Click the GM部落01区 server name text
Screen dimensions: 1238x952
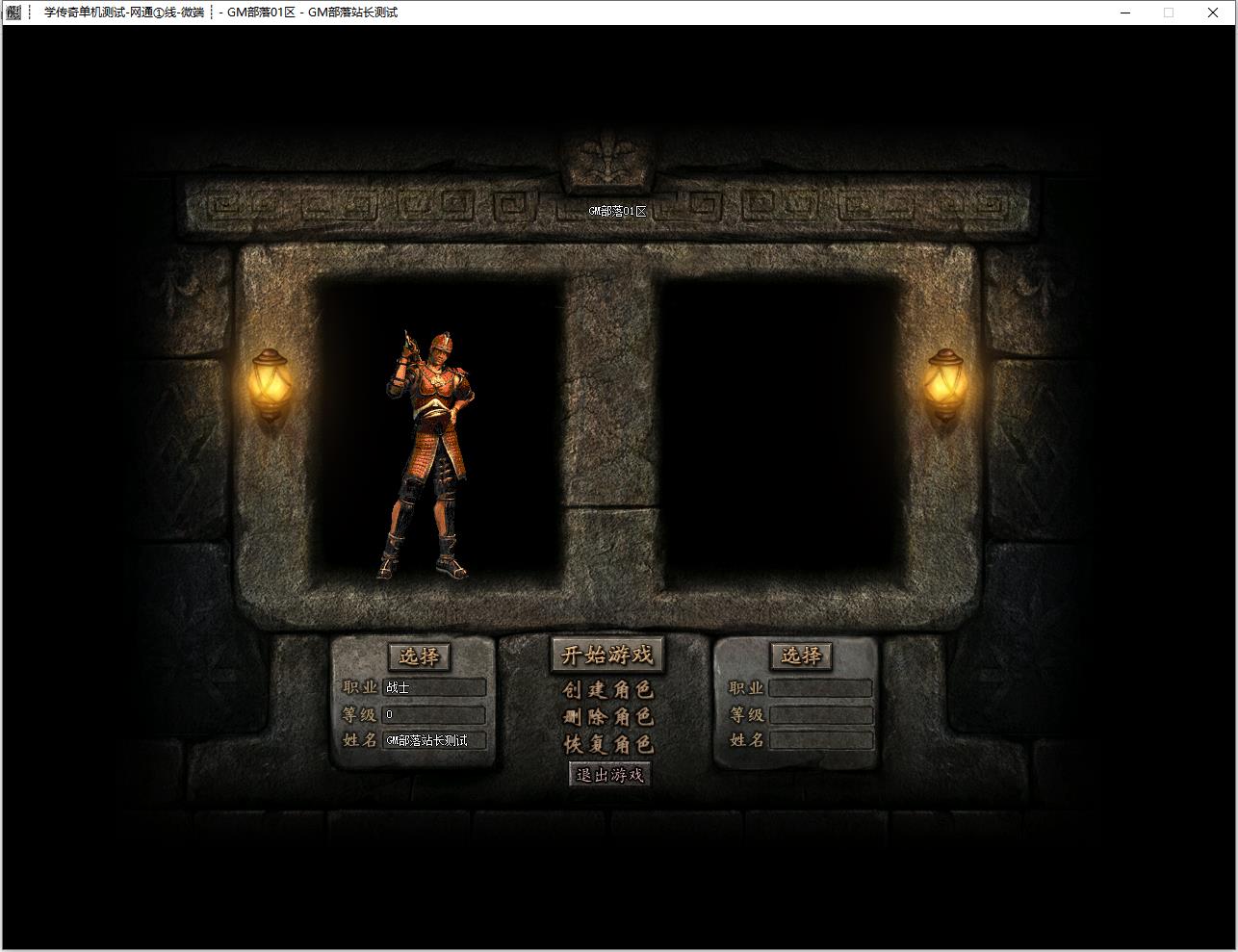618,211
